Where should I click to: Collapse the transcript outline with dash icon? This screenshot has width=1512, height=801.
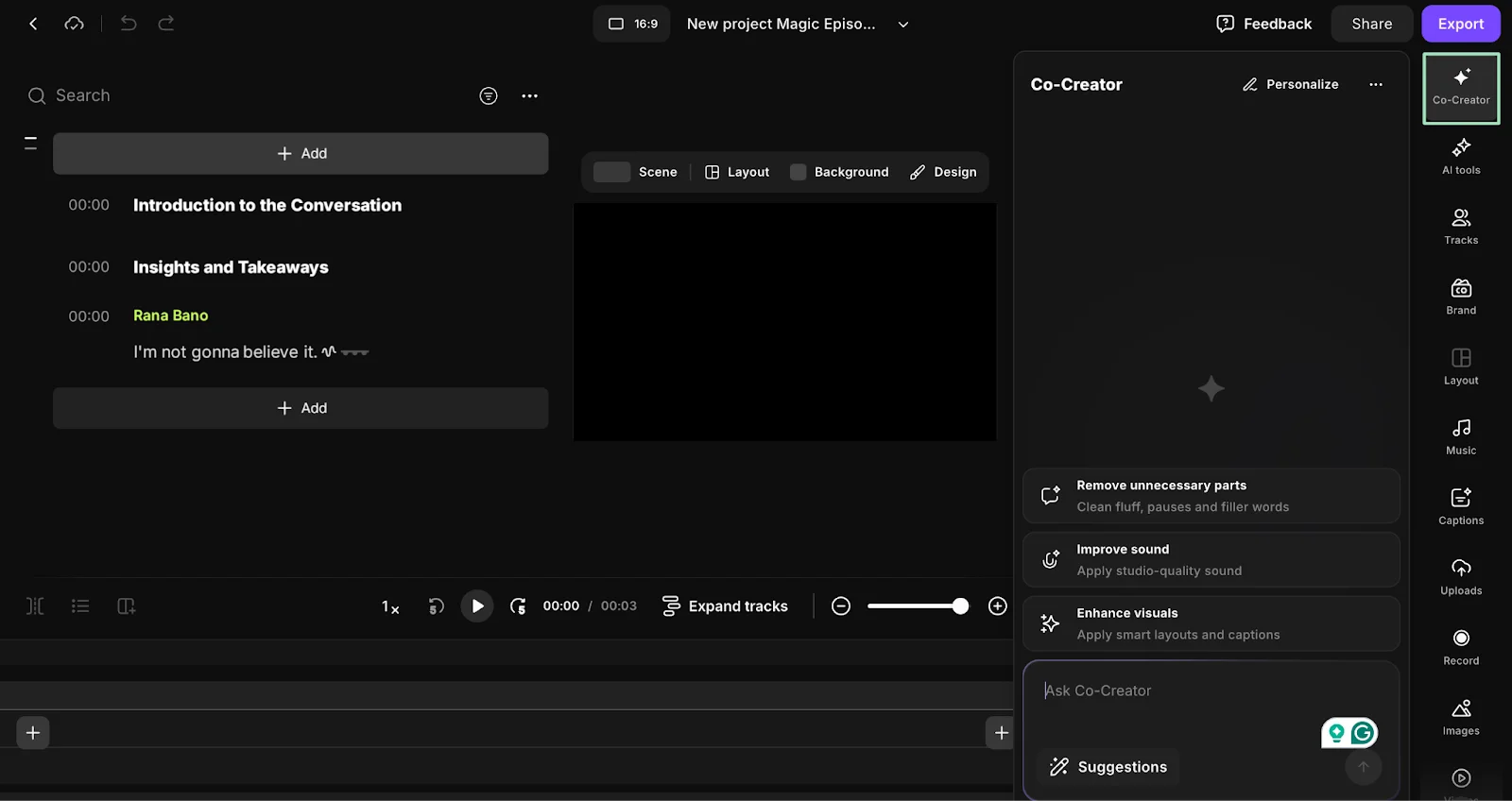point(30,143)
